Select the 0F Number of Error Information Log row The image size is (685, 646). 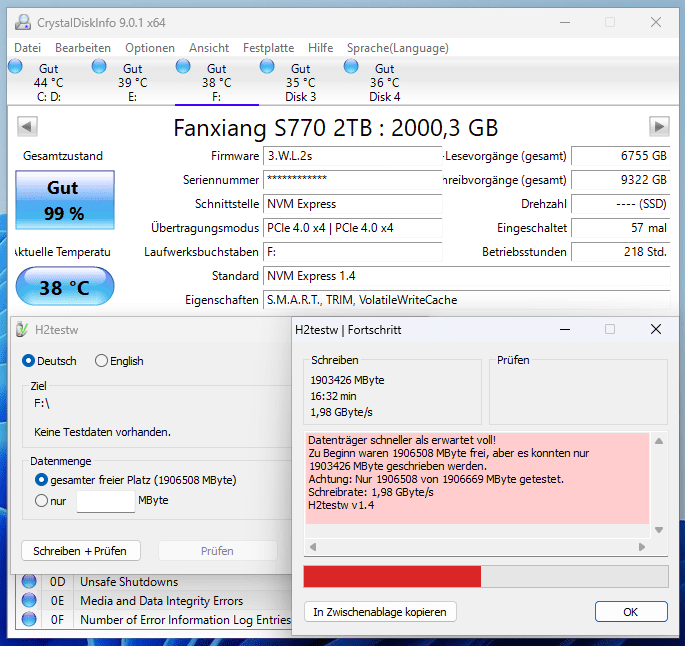pos(153,620)
